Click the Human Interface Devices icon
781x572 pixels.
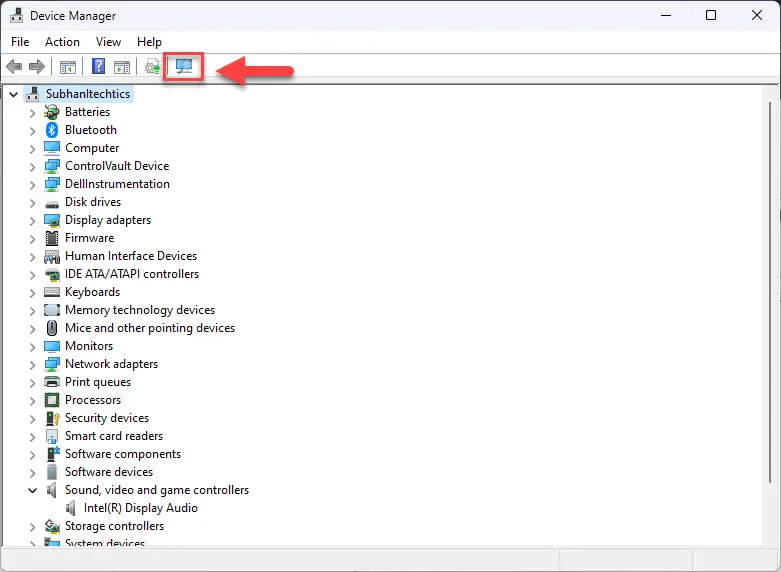pos(52,257)
